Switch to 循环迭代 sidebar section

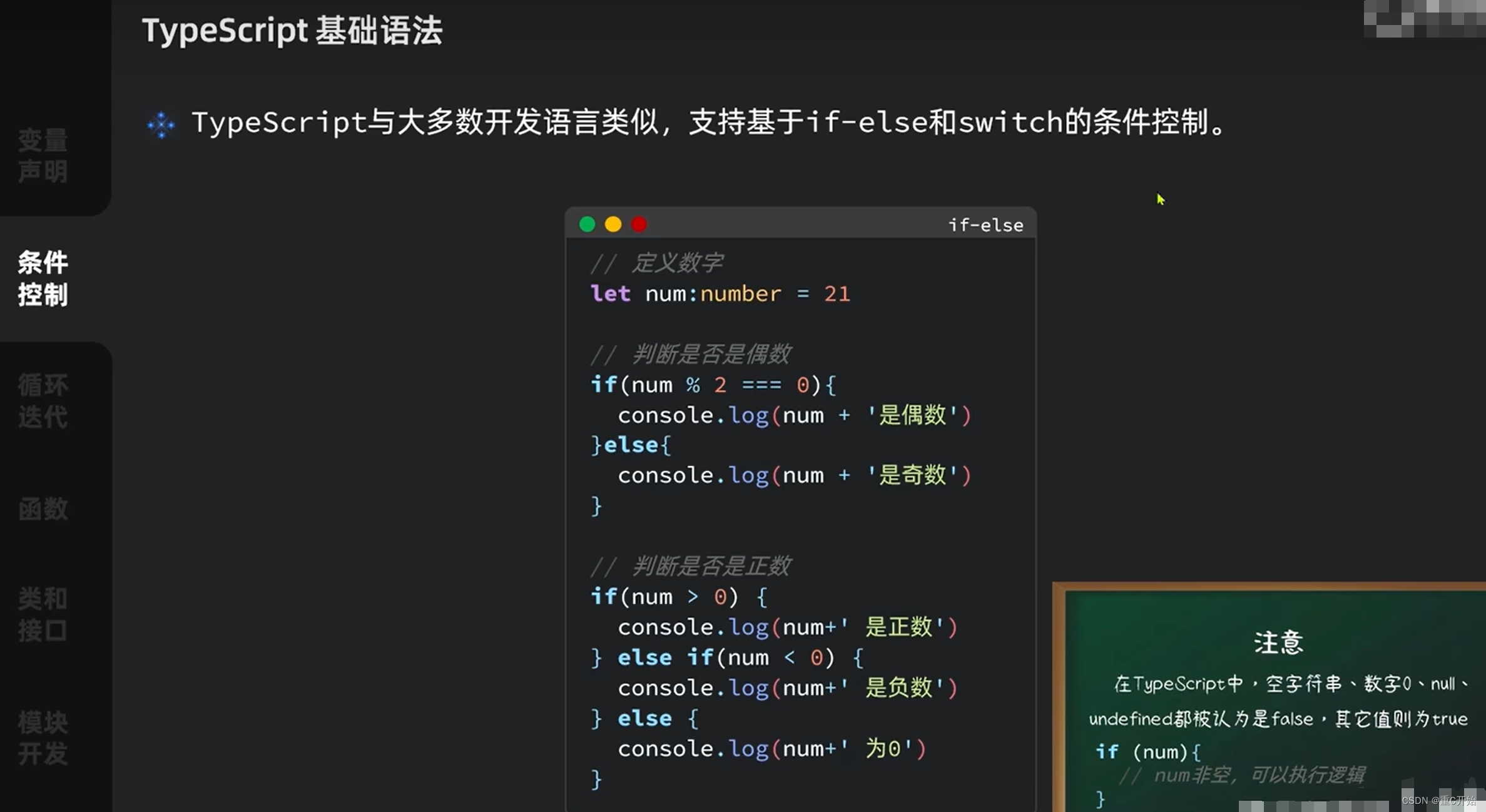point(43,401)
